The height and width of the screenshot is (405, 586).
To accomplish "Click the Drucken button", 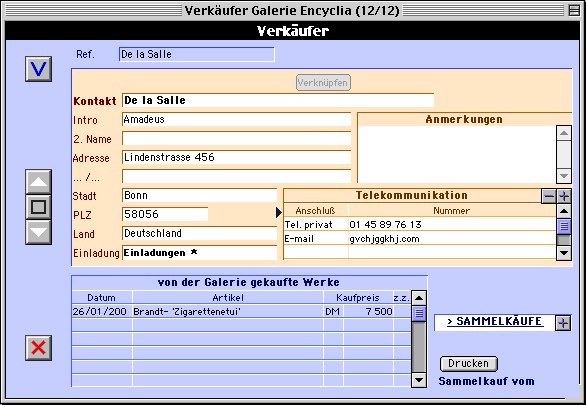I will click(x=469, y=364).
